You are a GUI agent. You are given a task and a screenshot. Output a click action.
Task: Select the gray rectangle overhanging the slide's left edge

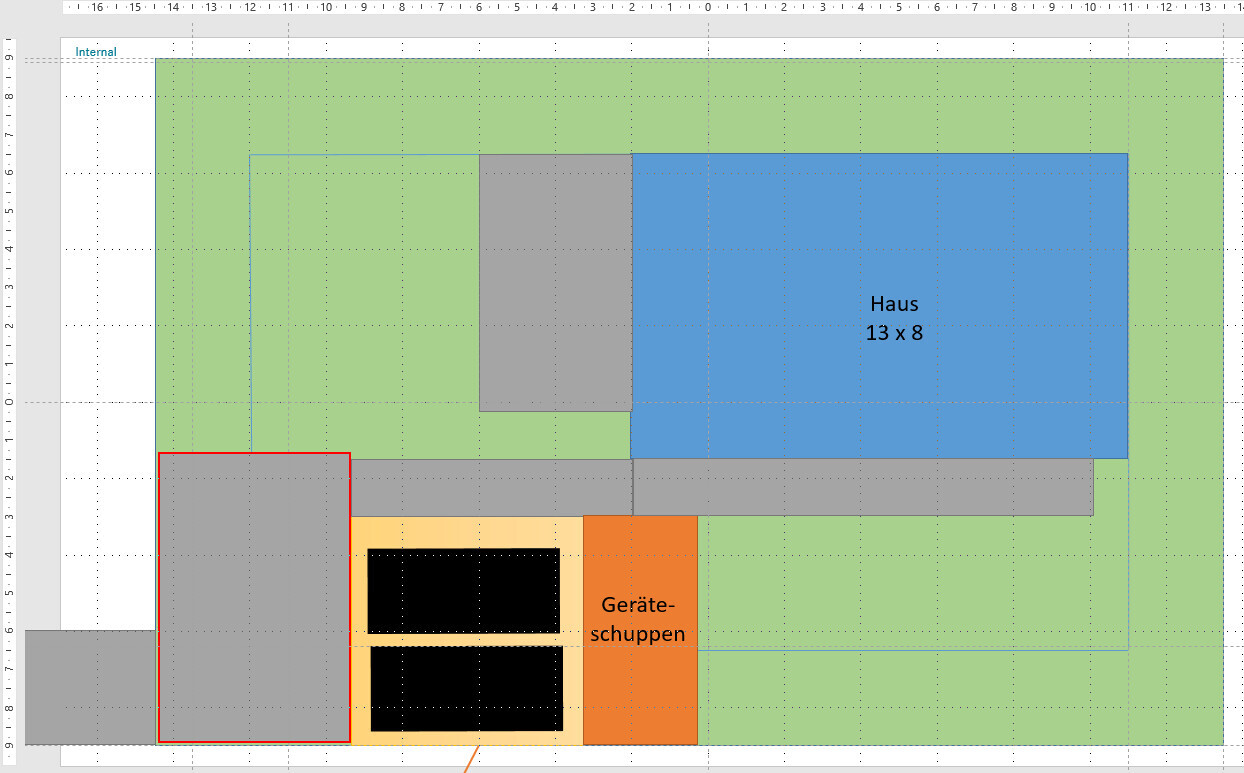coord(90,687)
